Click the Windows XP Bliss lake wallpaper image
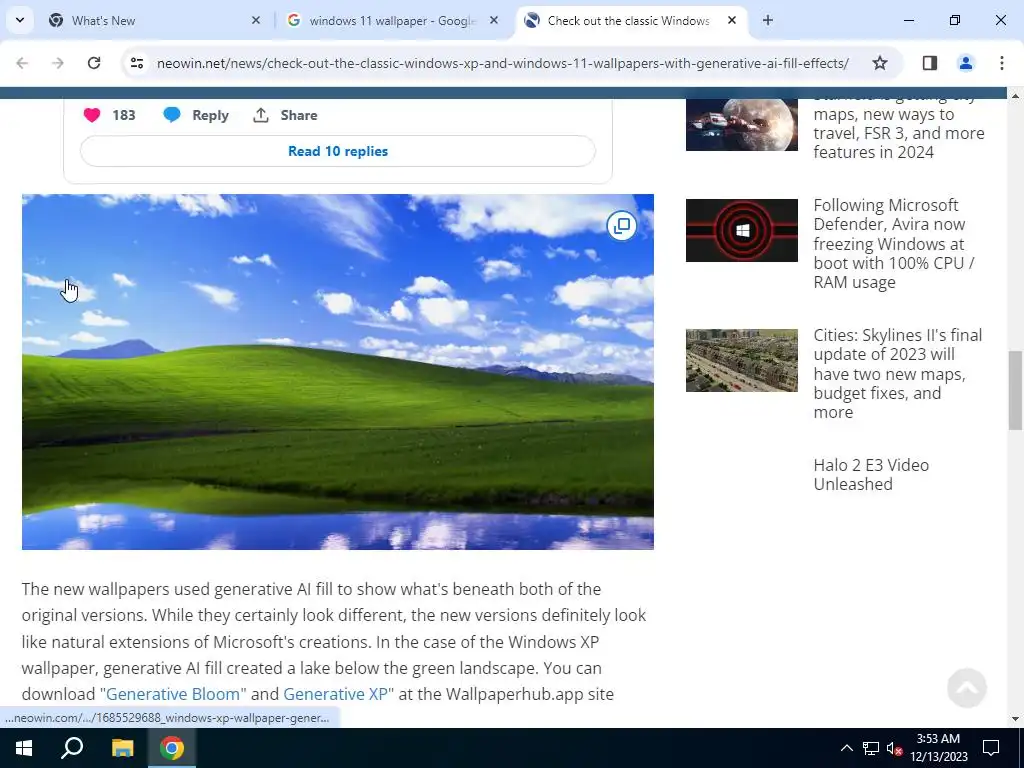Screen dimensions: 1024x768 (338, 372)
